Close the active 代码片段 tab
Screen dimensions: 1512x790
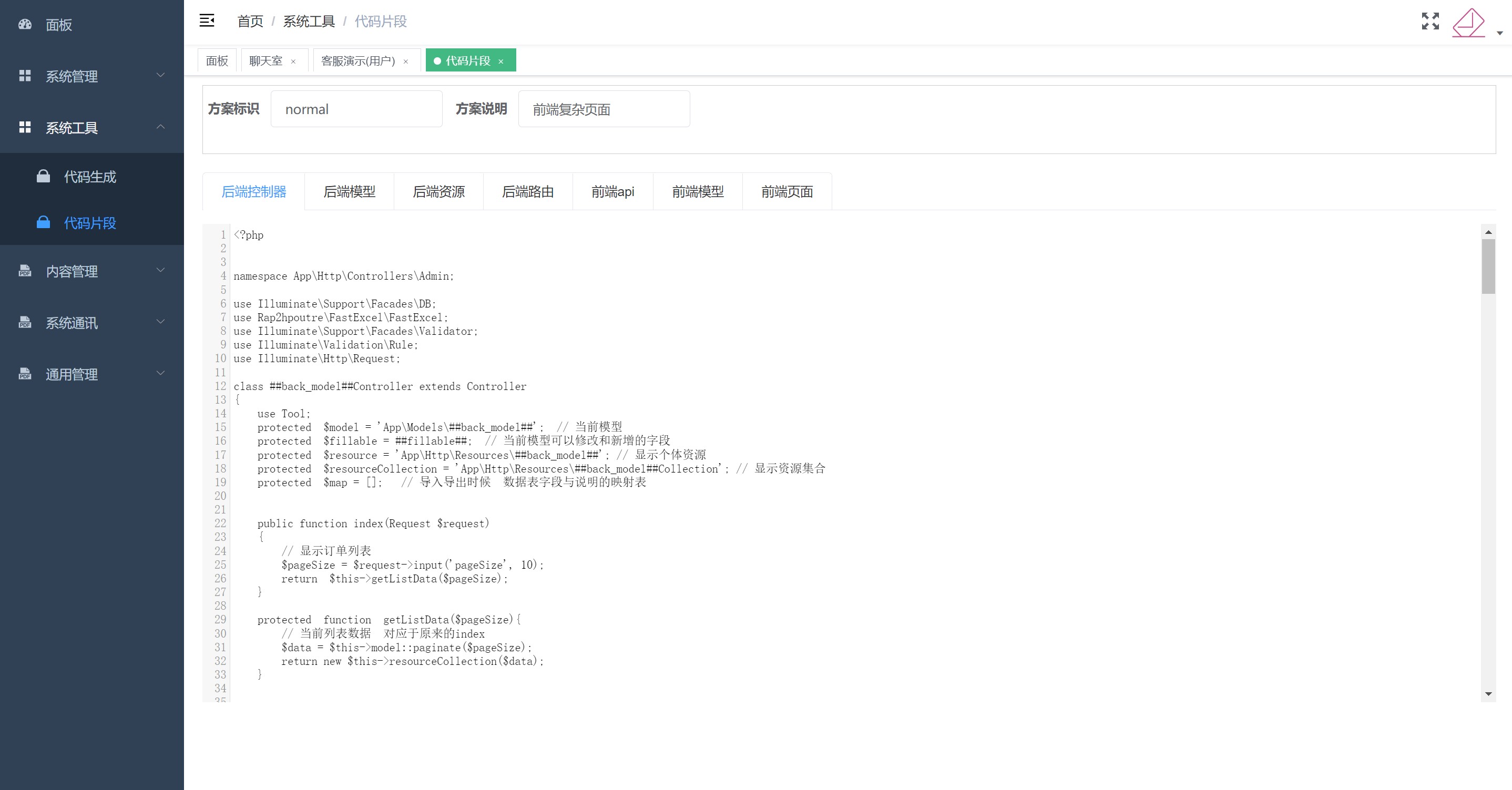(x=500, y=61)
